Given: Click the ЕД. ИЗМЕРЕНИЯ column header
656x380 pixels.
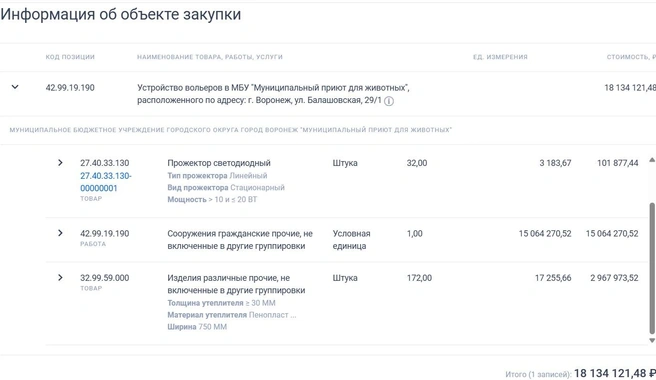Looking at the screenshot, I should [500, 57].
